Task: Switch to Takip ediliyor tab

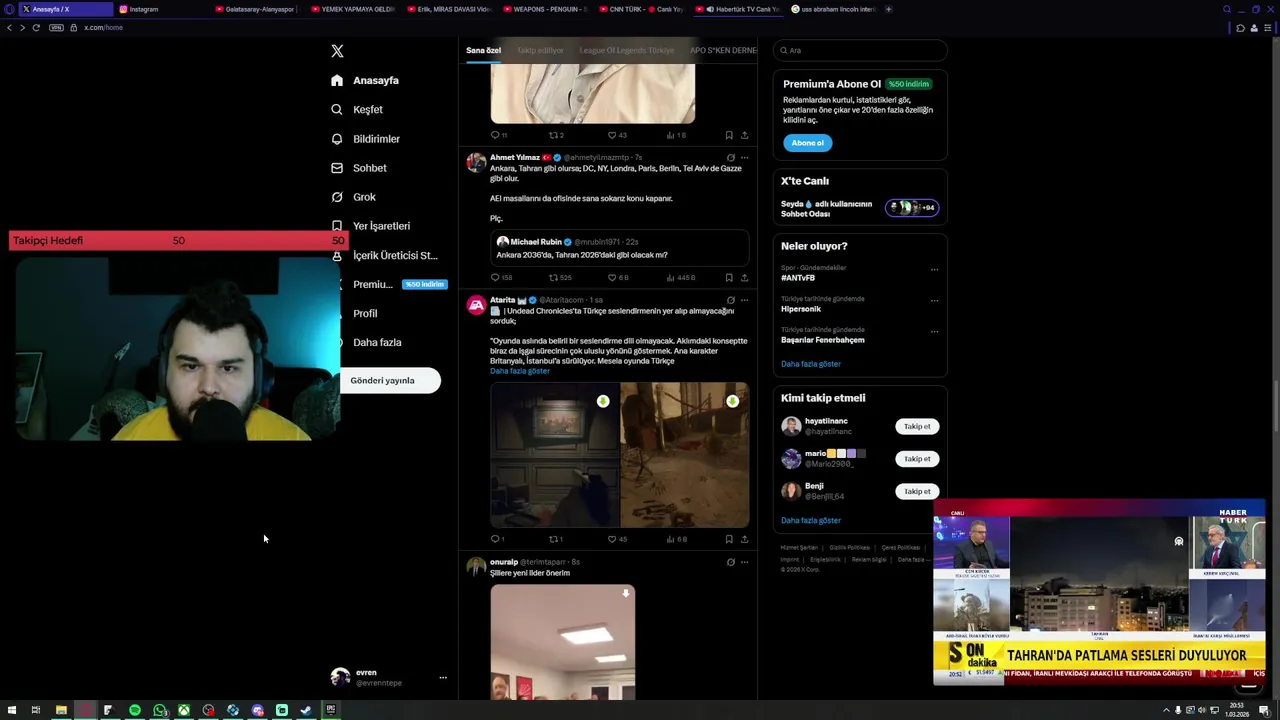Action: coord(540,50)
